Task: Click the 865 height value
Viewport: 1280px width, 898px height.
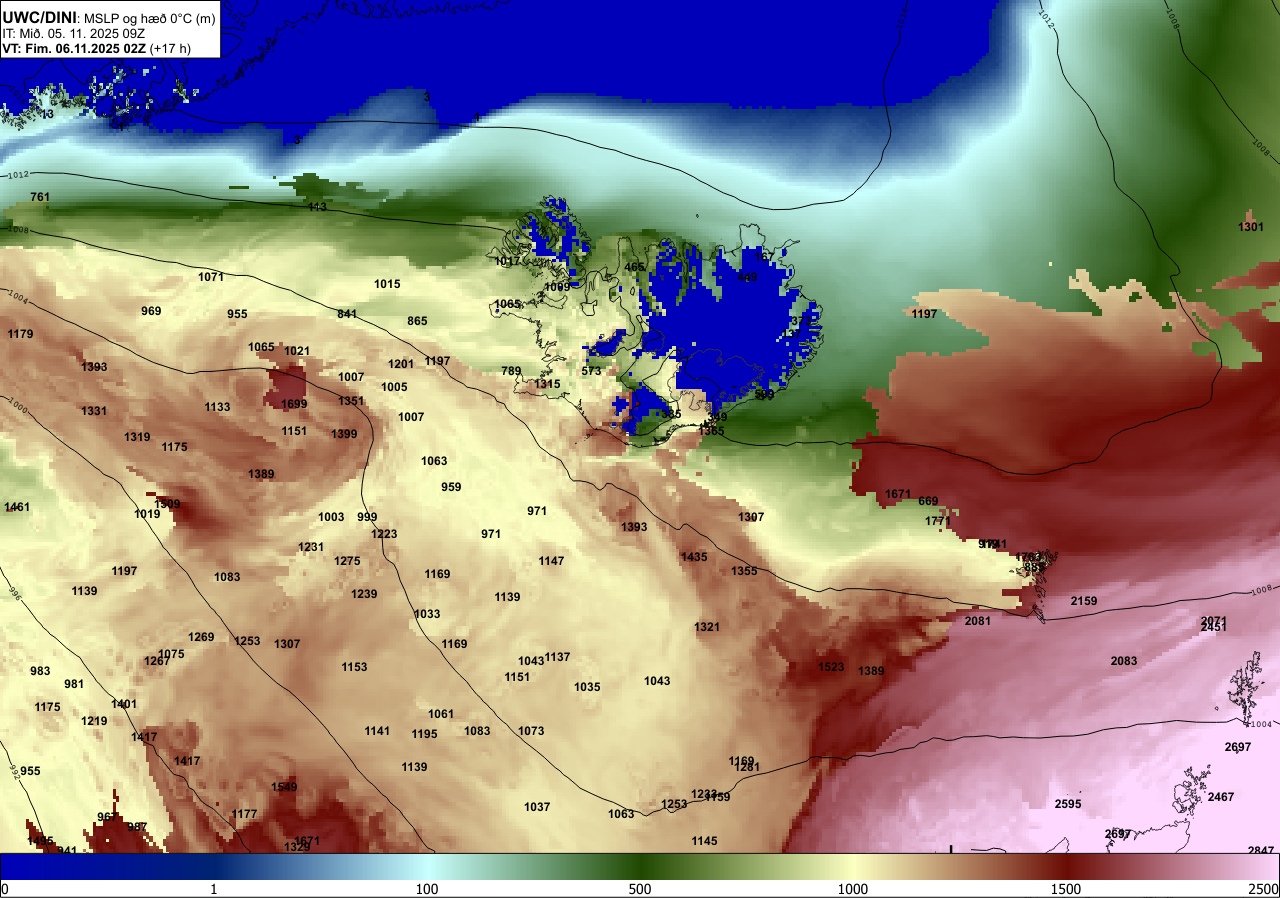Action: pos(417,321)
